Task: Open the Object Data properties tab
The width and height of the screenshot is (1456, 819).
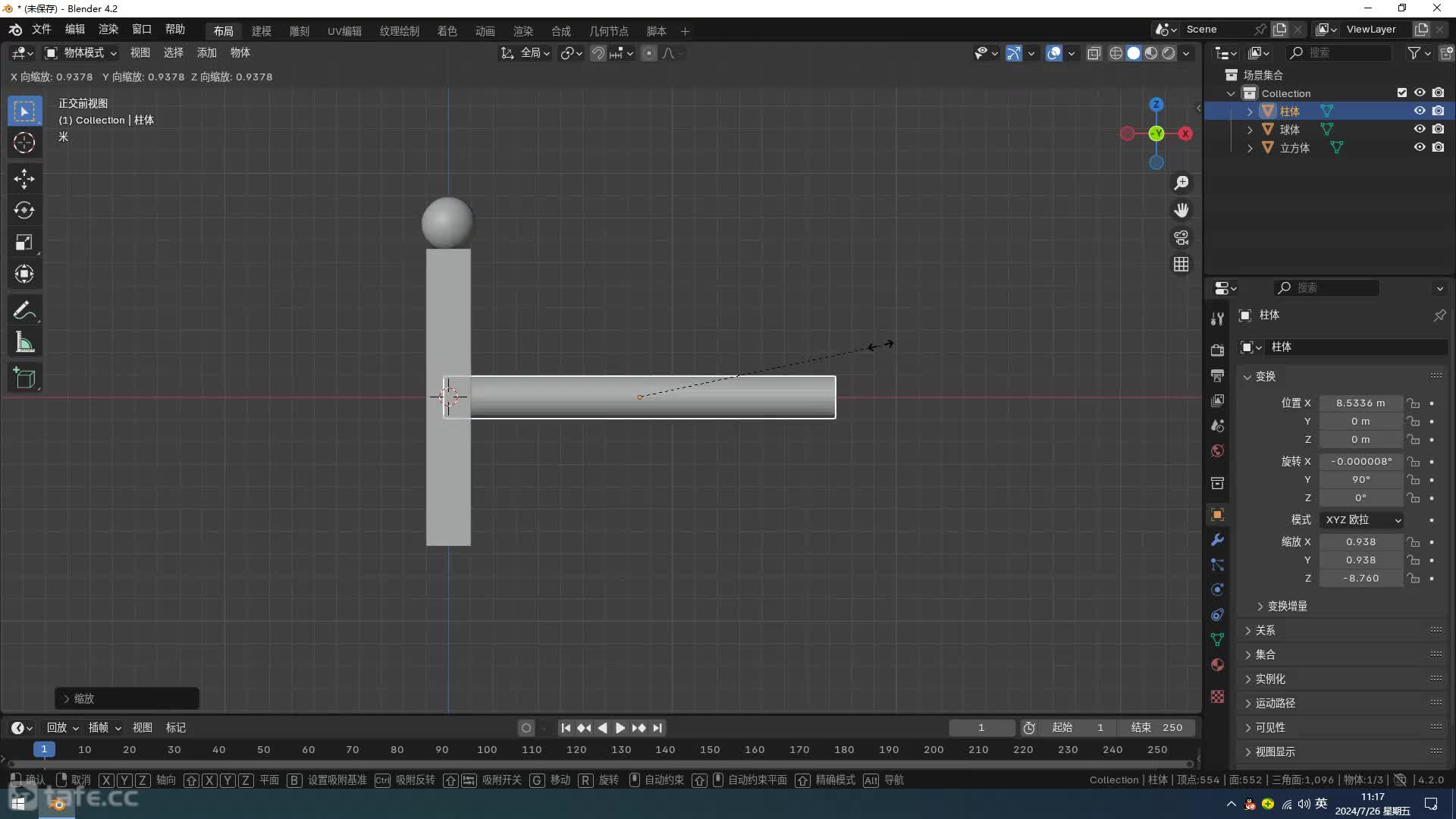Action: [x=1217, y=640]
